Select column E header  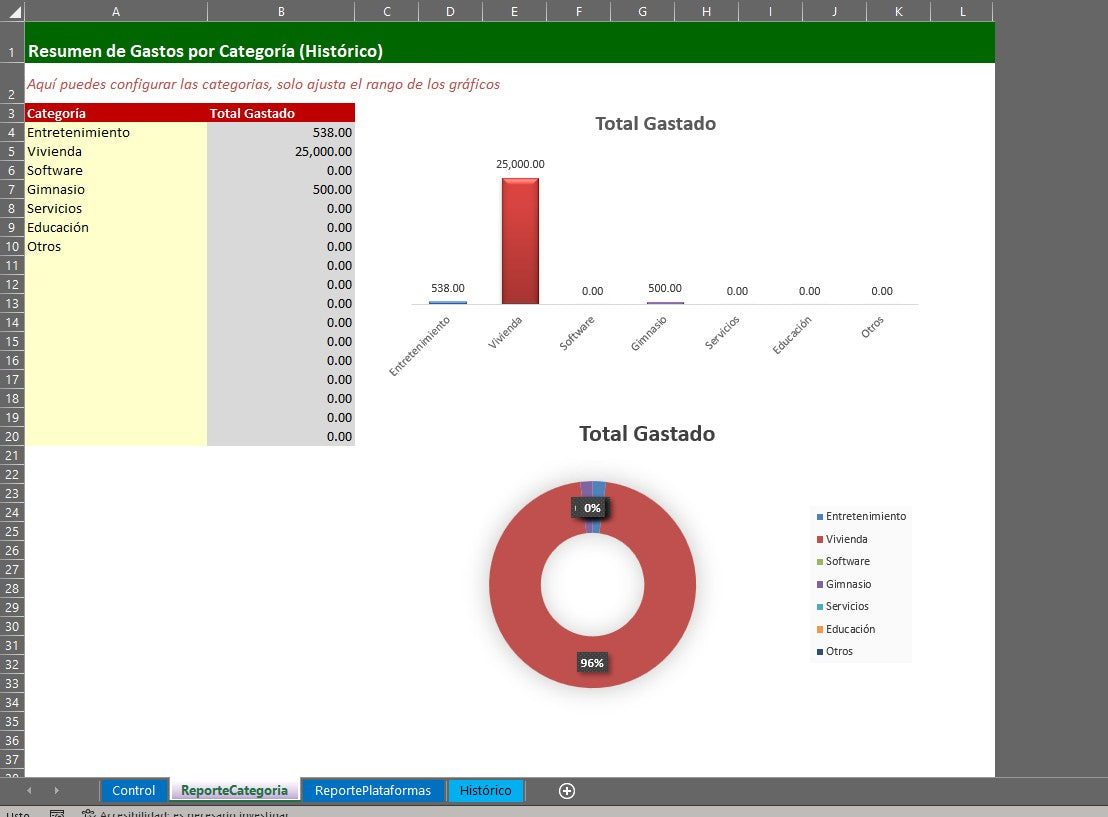(x=514, y=11)
